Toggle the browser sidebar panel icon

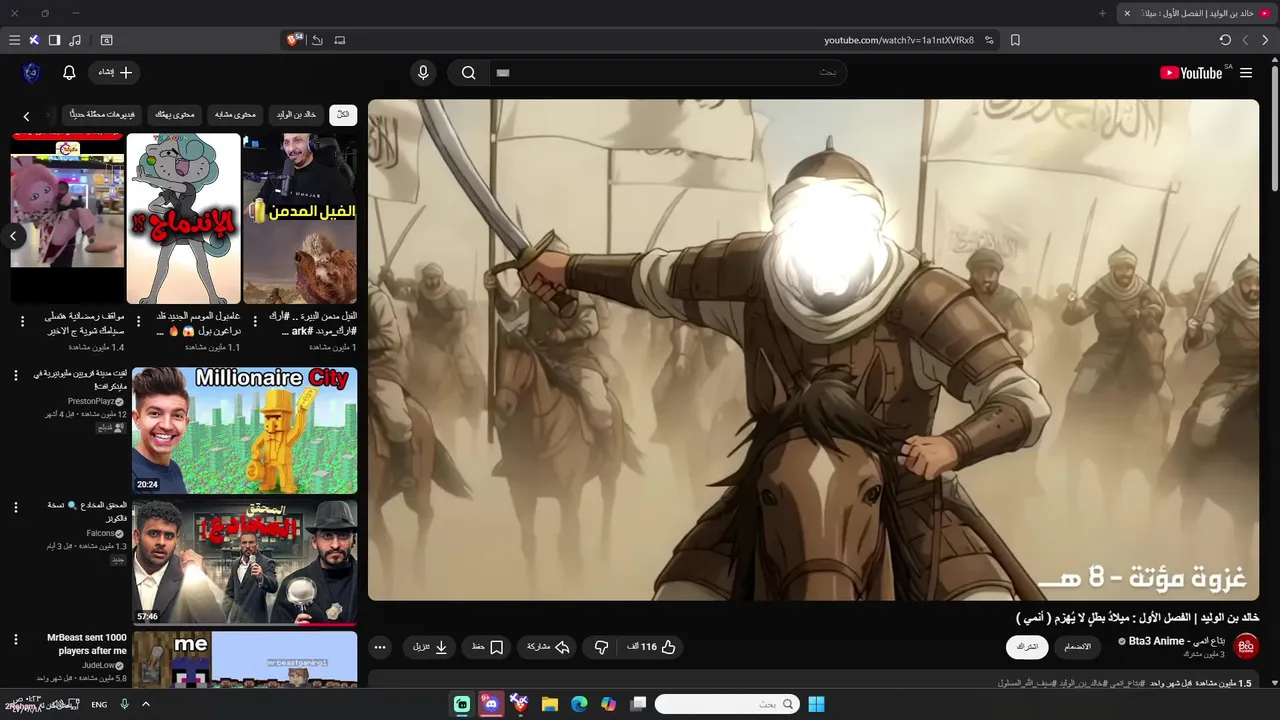pos(54,40)
